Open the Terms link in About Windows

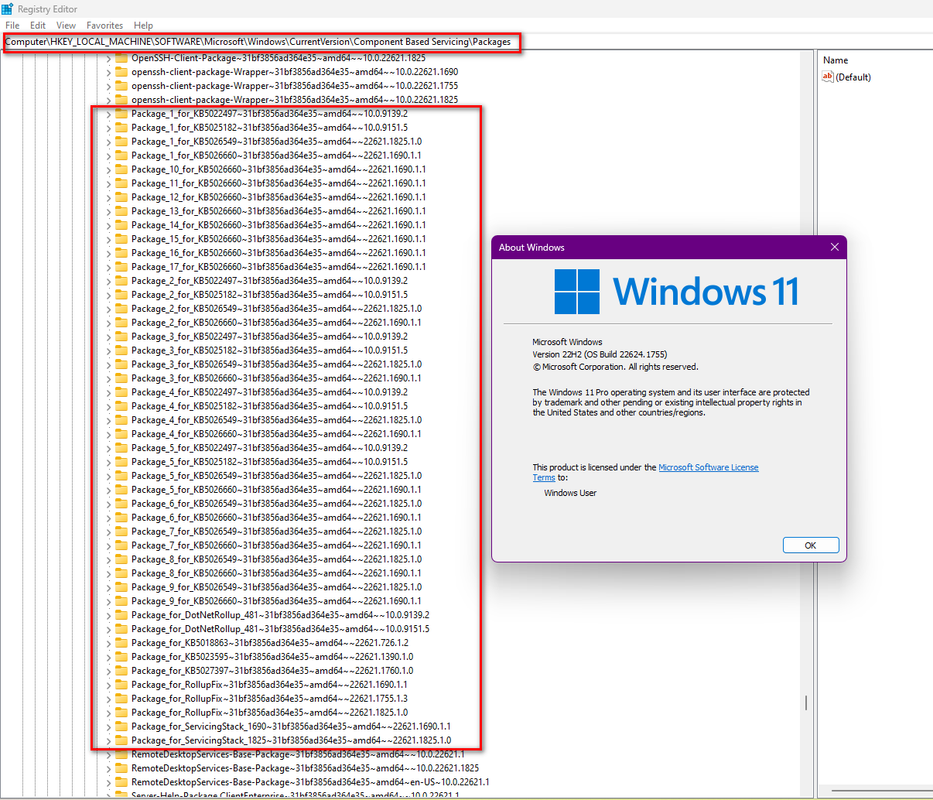point(544,477)
